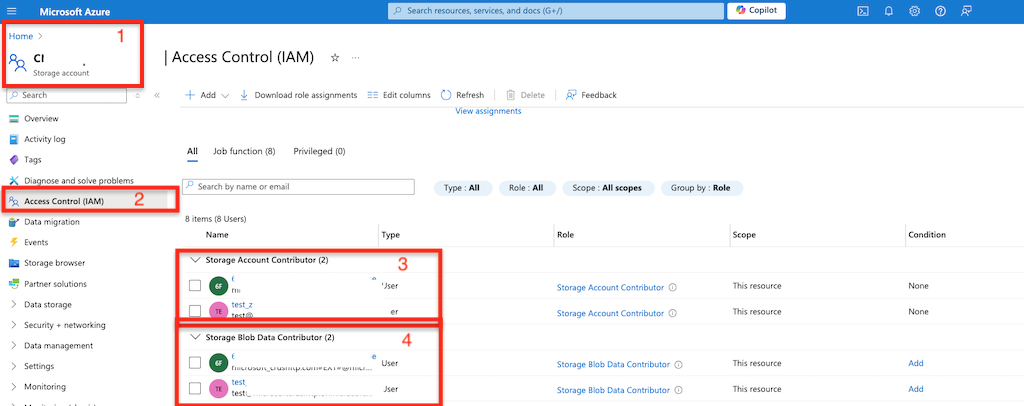Click the global search resources field
Screen dimensions: 1024x406
click(556, 11)
